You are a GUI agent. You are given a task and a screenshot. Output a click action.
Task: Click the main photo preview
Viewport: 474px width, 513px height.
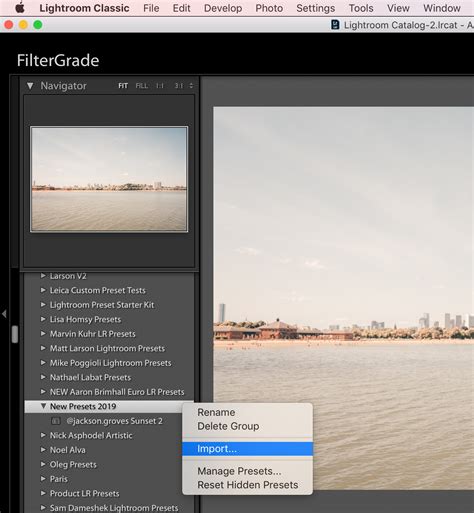pos(344,298)
